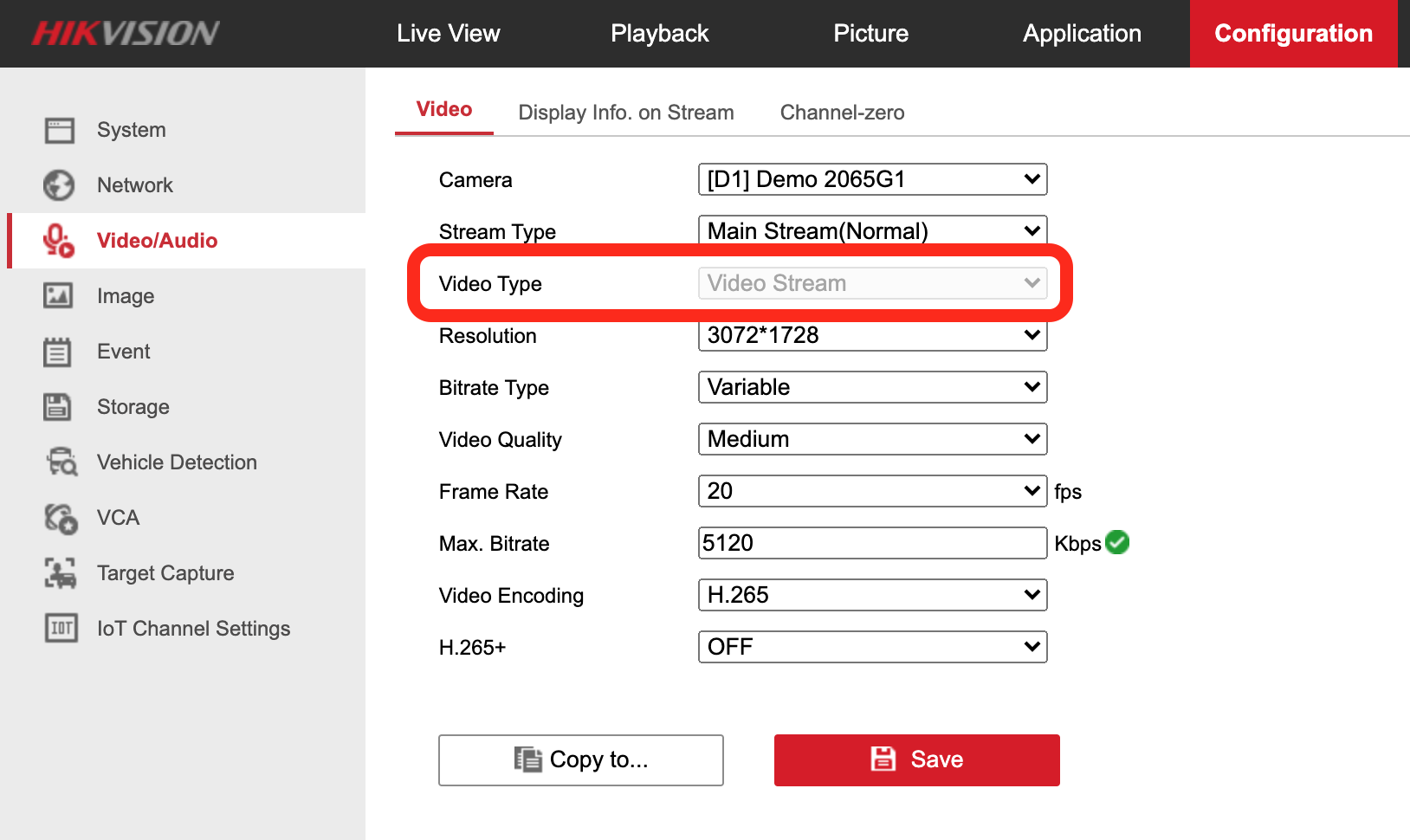The width and height of the screenshot is (1410, 840).
Task: Change the Video Encoding H.265 dropdown
Action: [872, 595]
